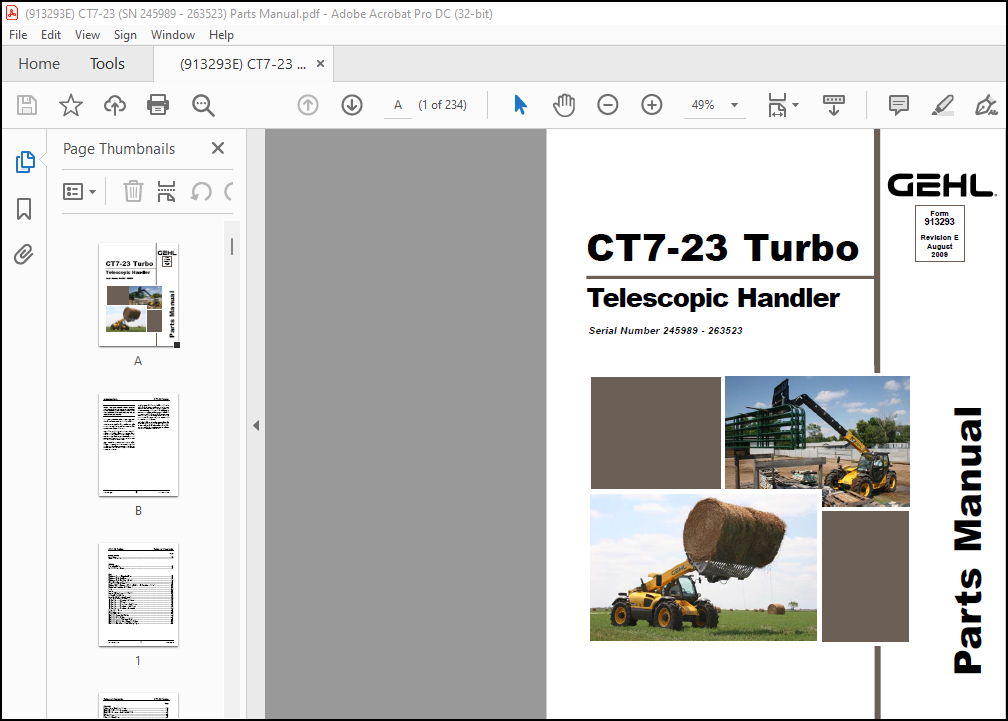The height and width of the screenshot is (721, 1008).
Task: Print the document
Action: [x=158, y=105]
